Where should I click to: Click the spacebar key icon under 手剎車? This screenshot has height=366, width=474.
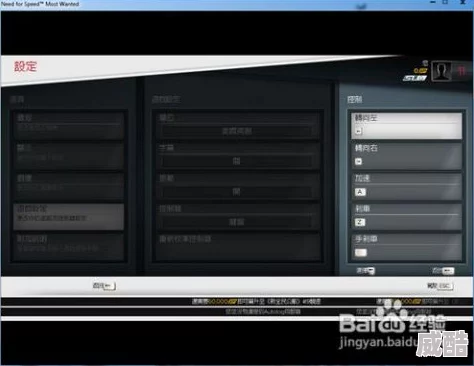pyautogui.click(x=361, y=253)
